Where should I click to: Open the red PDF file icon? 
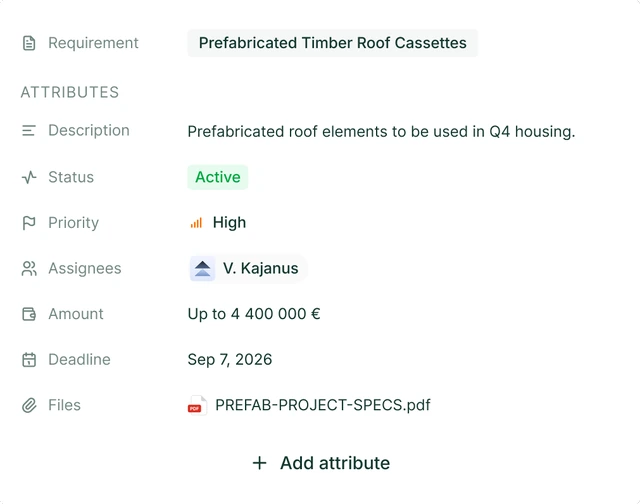tap(197, 405)
